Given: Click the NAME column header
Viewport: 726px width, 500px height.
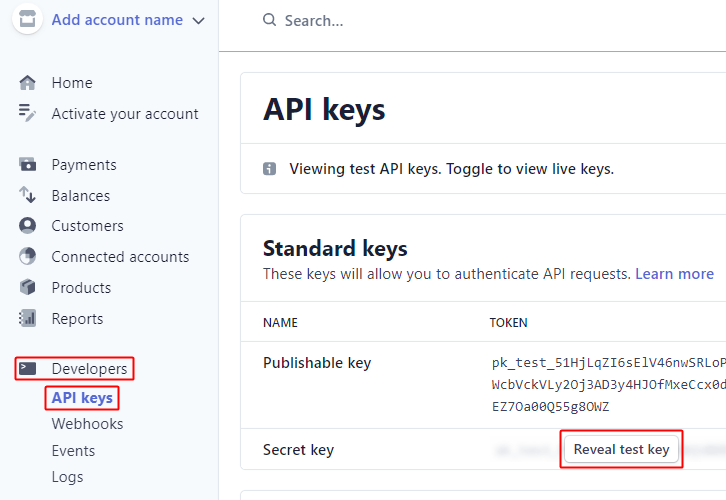Looking at the screenshot, I should tap(280, 323).
